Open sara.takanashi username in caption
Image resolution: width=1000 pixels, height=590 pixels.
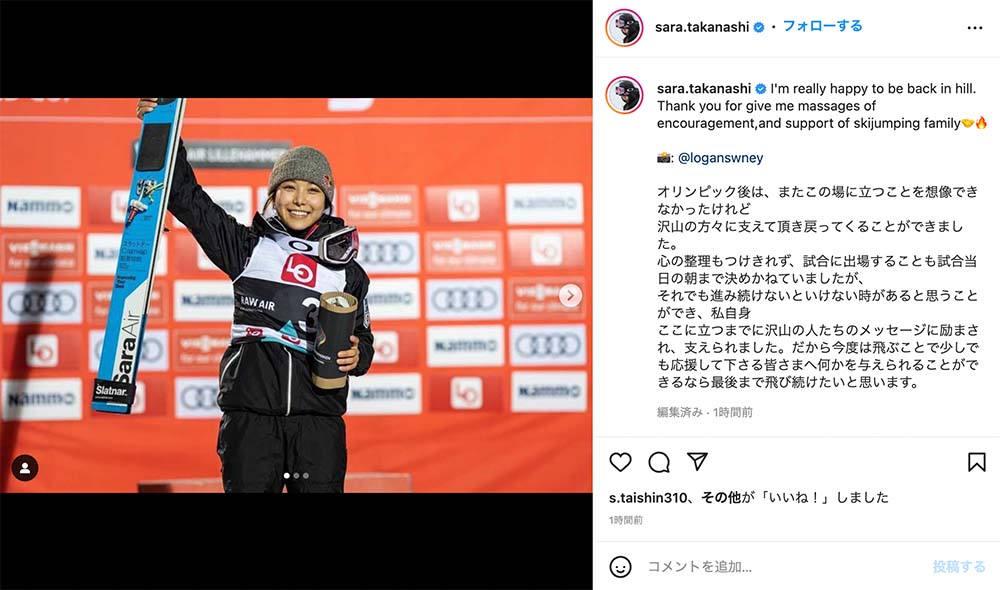coord(704,89)
